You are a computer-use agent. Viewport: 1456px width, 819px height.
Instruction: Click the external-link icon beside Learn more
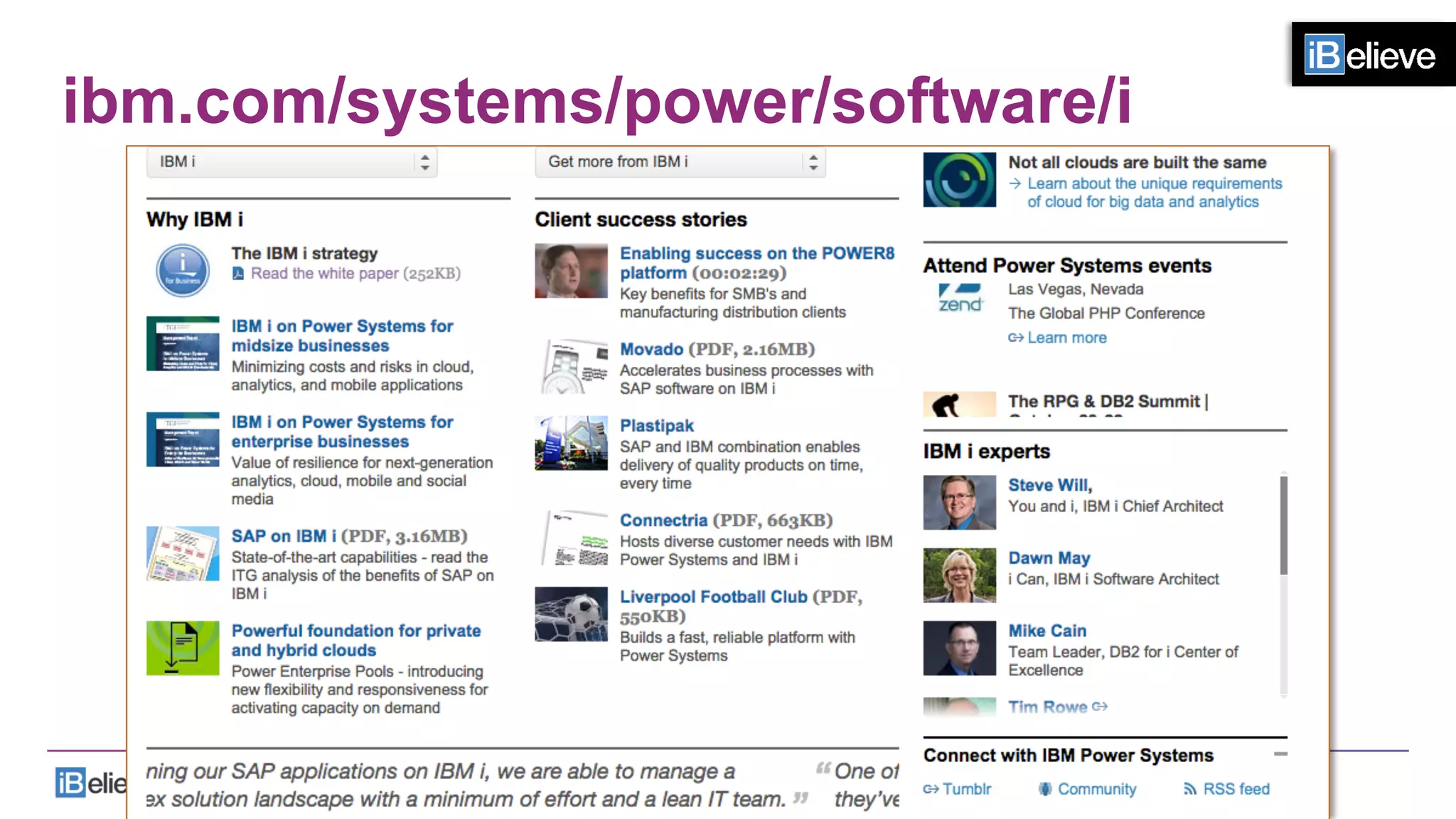click(x=1015, y=338)
